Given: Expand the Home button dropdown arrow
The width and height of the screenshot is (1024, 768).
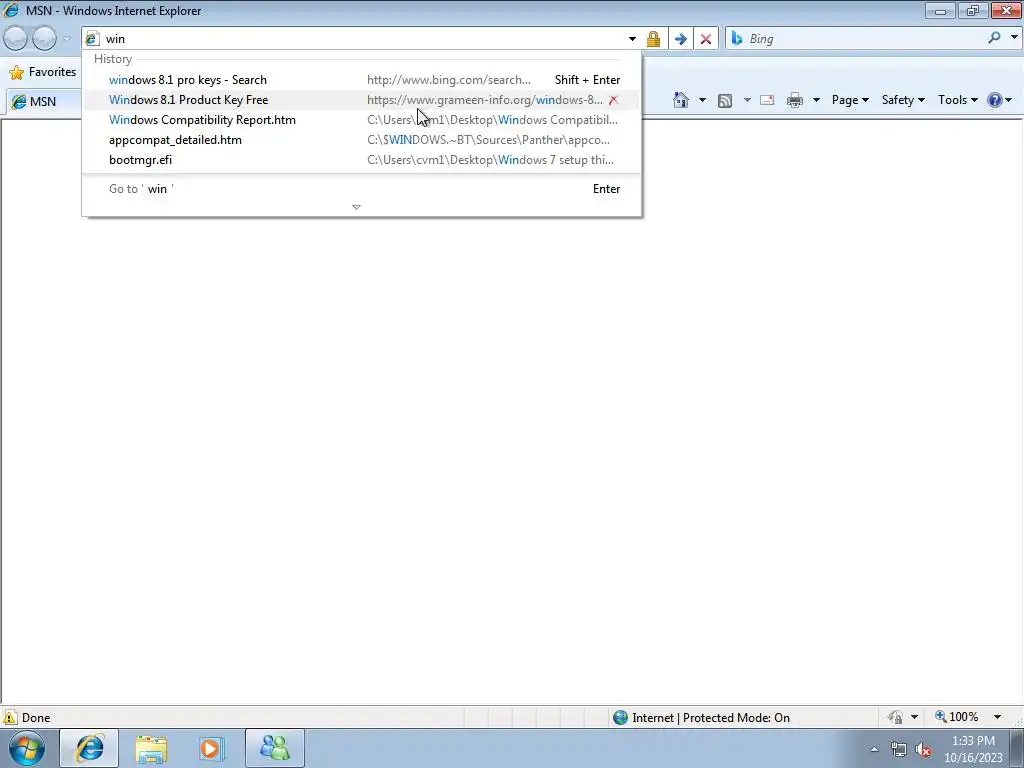Looking at the screenshot, I should click(x=702, y=100).
